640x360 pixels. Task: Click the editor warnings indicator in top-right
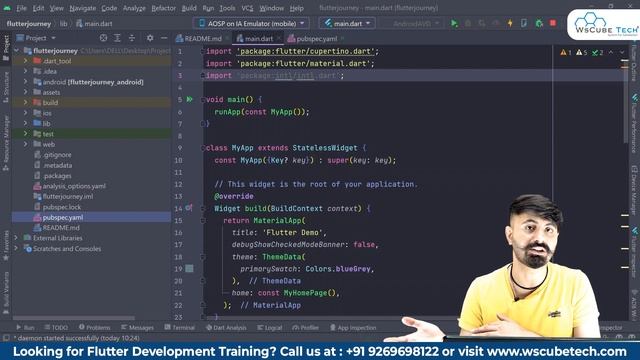[x=583, y=53]
